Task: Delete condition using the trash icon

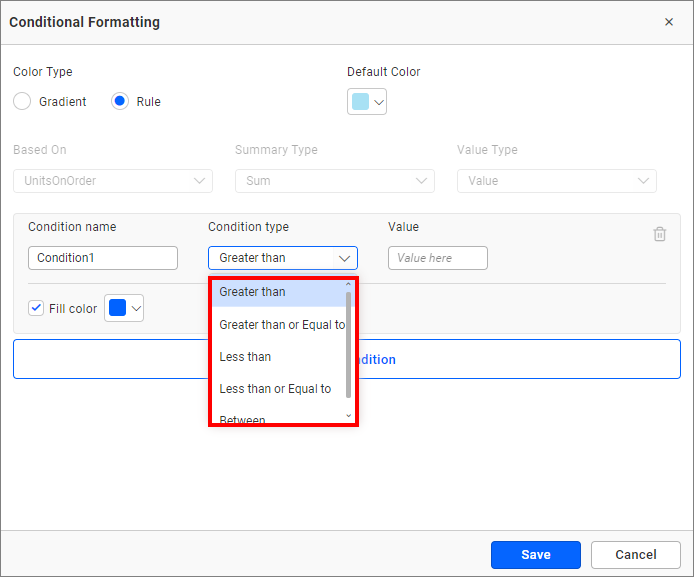Action: pyautogui.click(x=659, y=234)
